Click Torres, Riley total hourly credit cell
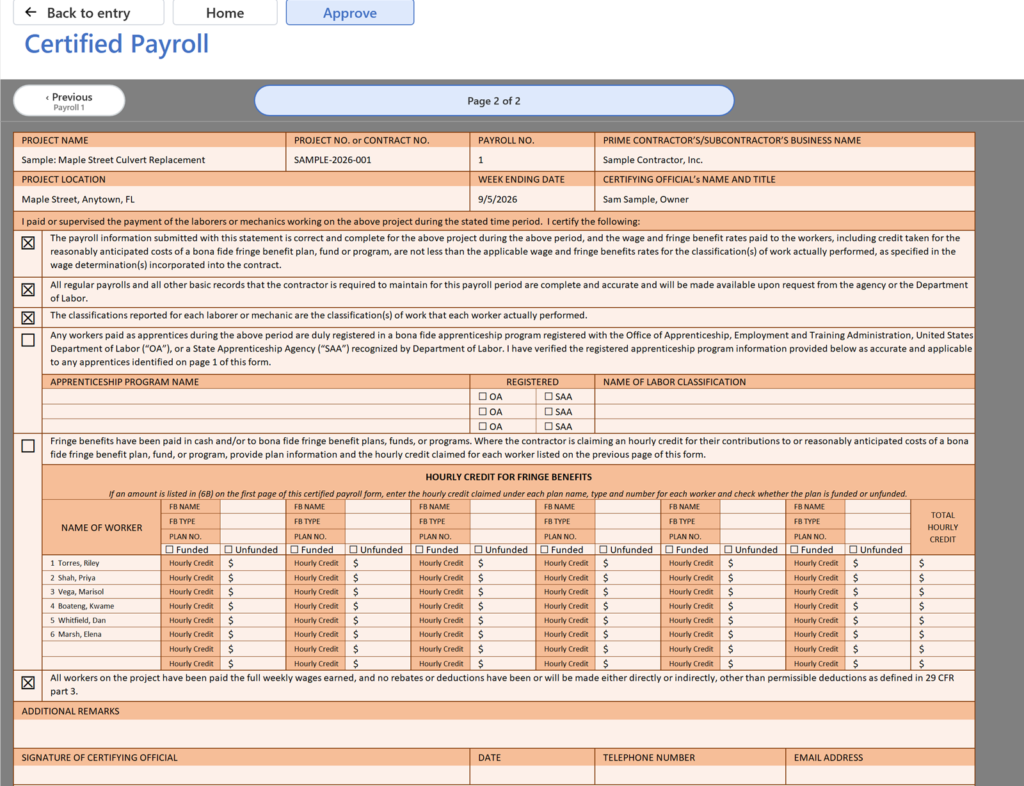 click(942, 563)
